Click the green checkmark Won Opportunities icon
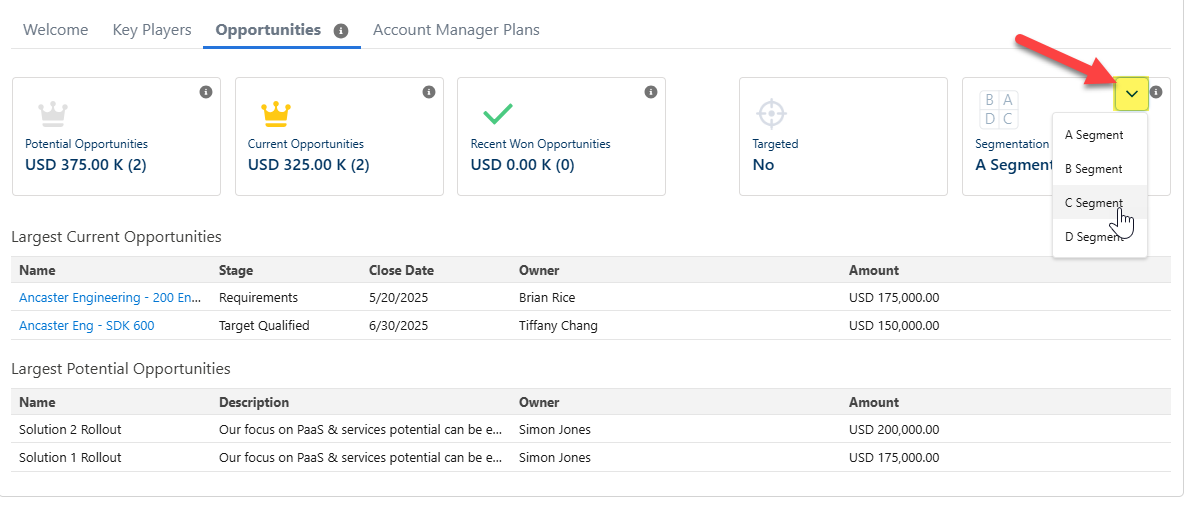The height and width of the screenshot is (511, 1197). 497,111
